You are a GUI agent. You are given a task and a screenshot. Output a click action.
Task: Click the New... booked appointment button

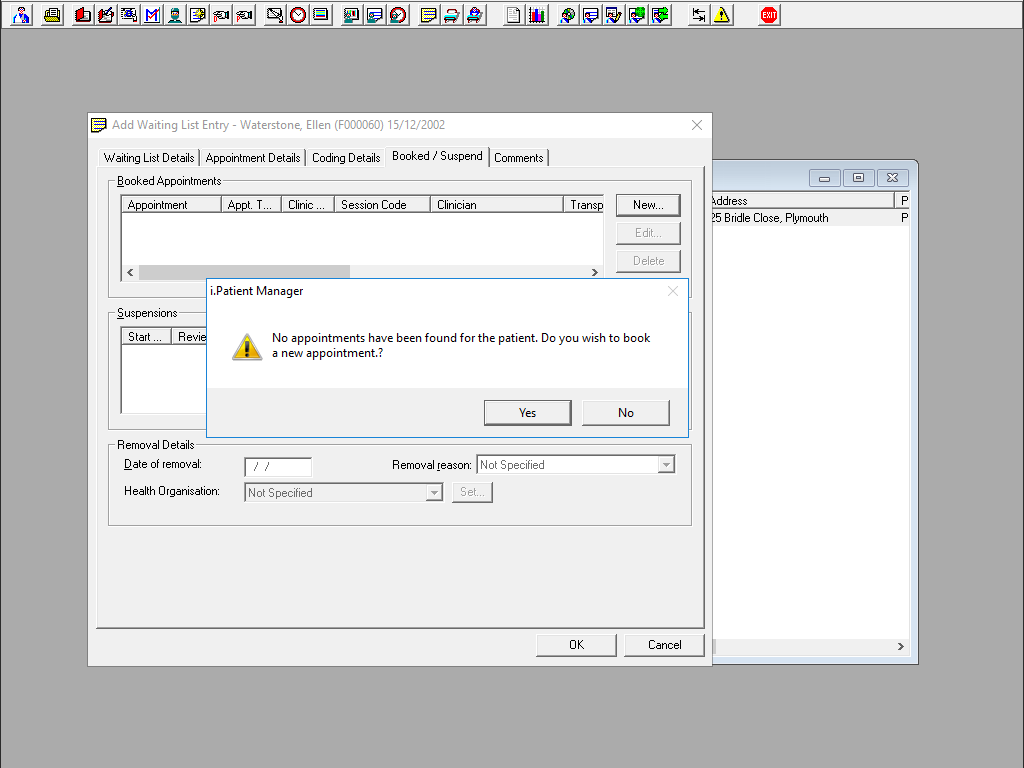(x=648, y=205)
